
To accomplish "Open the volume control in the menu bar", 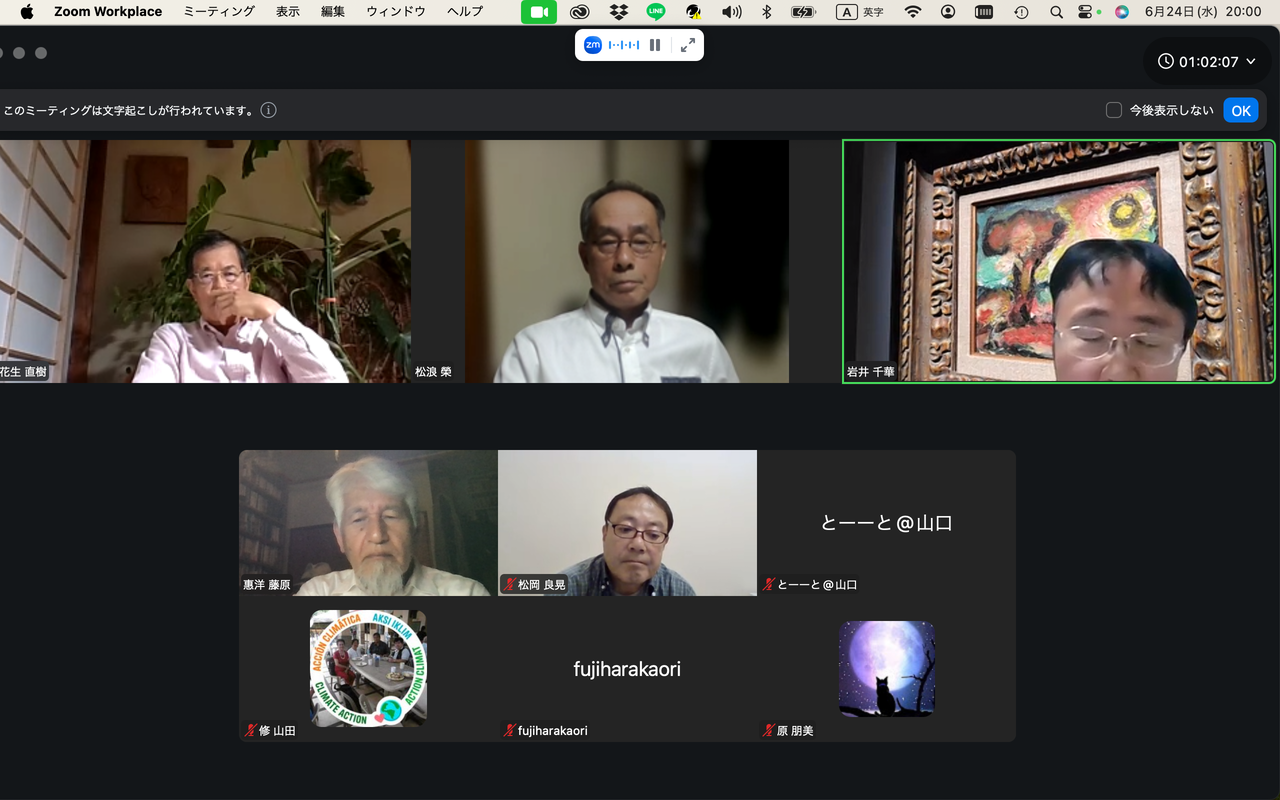I will 732,12.
